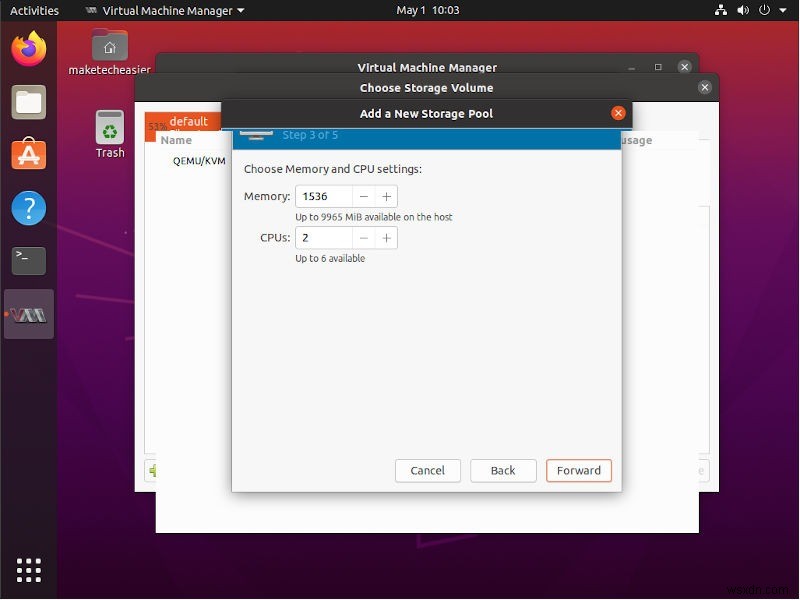This screenshot has width=800, height=600.
Task: Decrease CPUs with the minus stepper
Action: [x=364, y=238]
